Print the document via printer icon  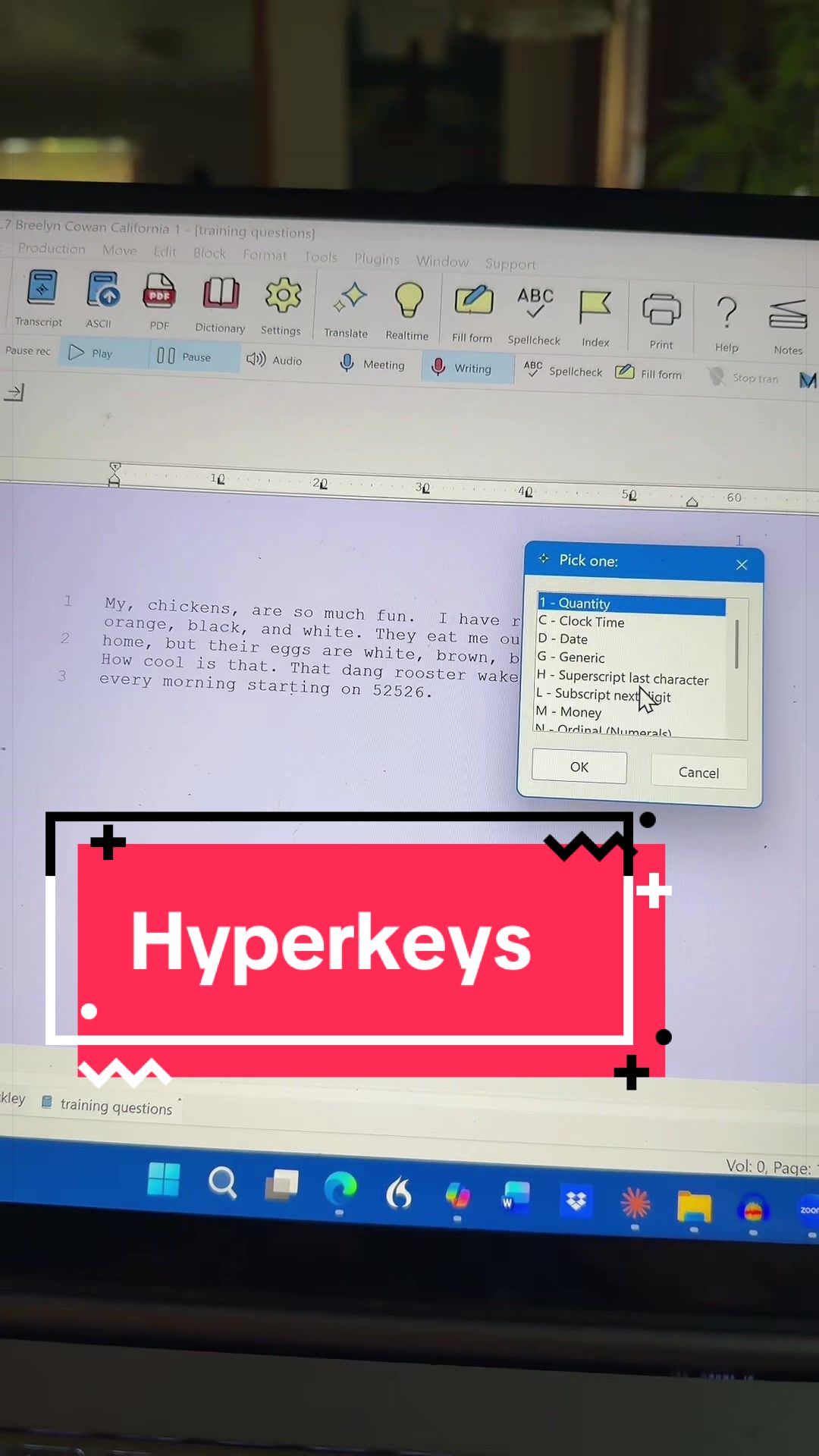click(x=661, y=320)
